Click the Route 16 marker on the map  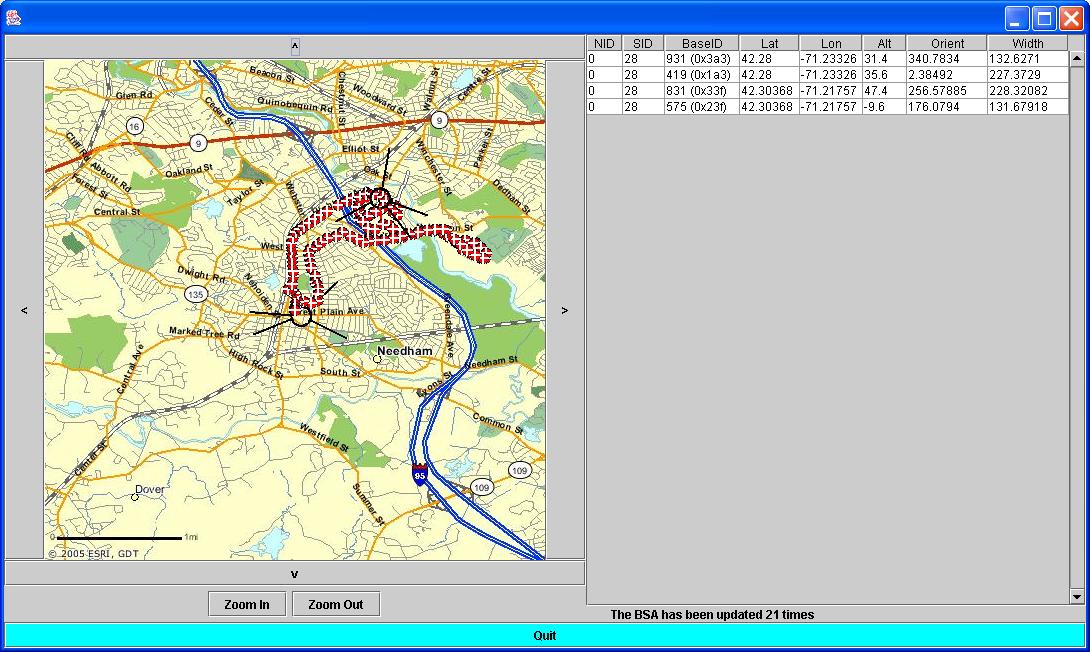point(135,125)
